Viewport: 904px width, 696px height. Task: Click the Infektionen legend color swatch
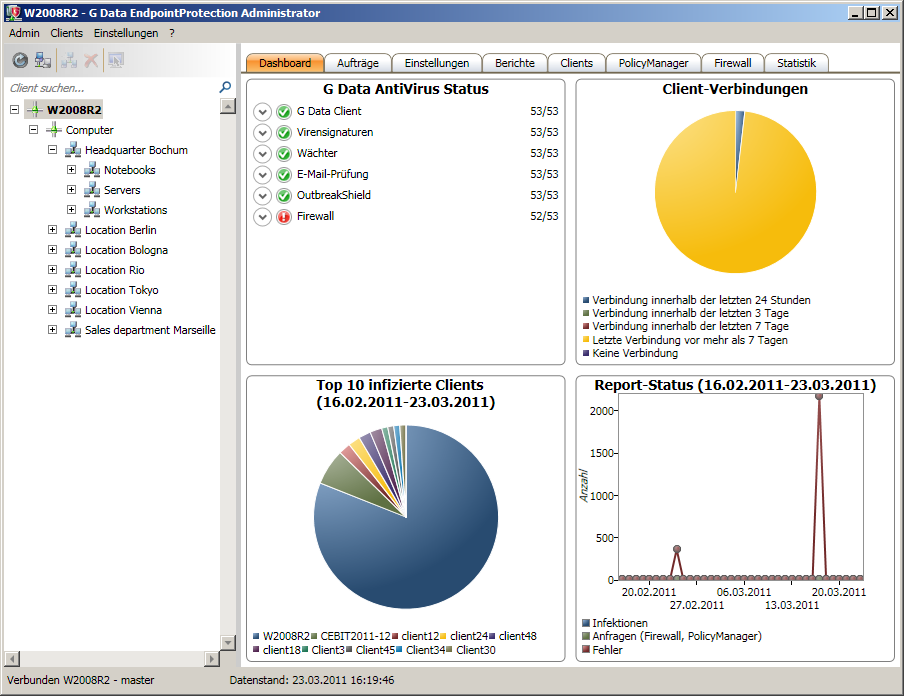586,623
